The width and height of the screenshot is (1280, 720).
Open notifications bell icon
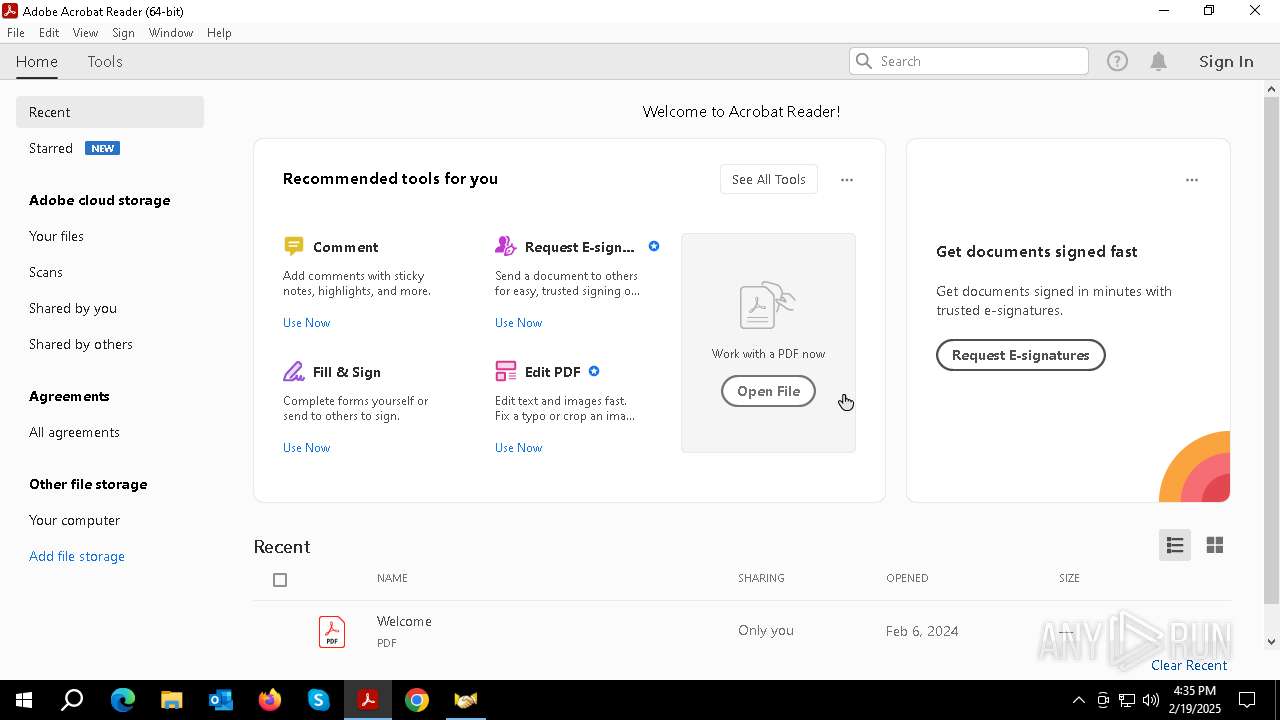pos(1158,61)
